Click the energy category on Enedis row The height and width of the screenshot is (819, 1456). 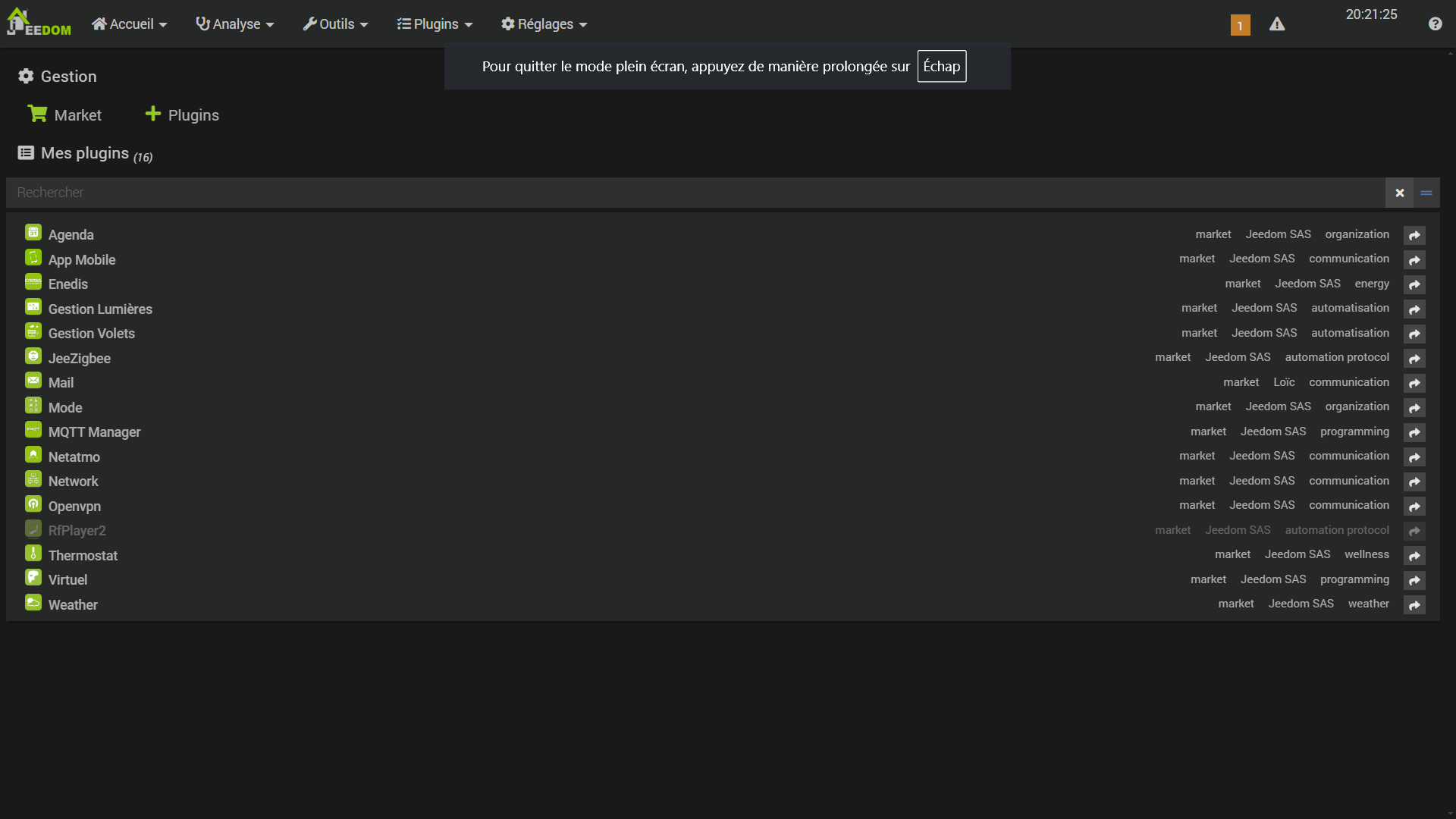pos(1372,284)
